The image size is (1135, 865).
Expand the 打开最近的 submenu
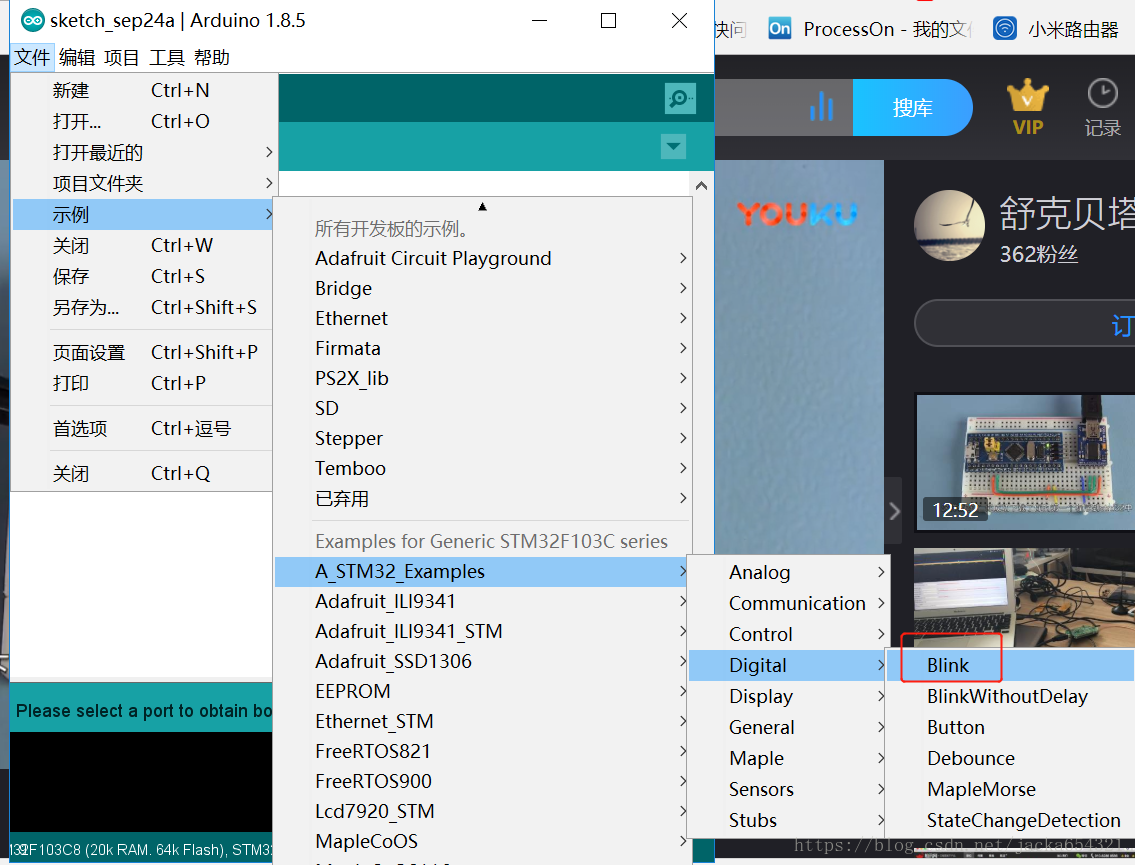(143, 152)
